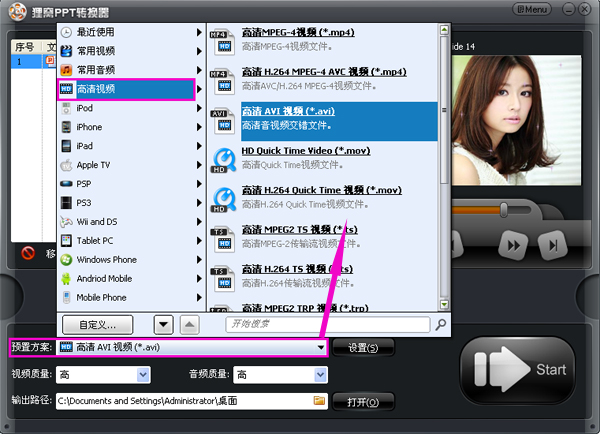Click the PS3 console icon

66,202
